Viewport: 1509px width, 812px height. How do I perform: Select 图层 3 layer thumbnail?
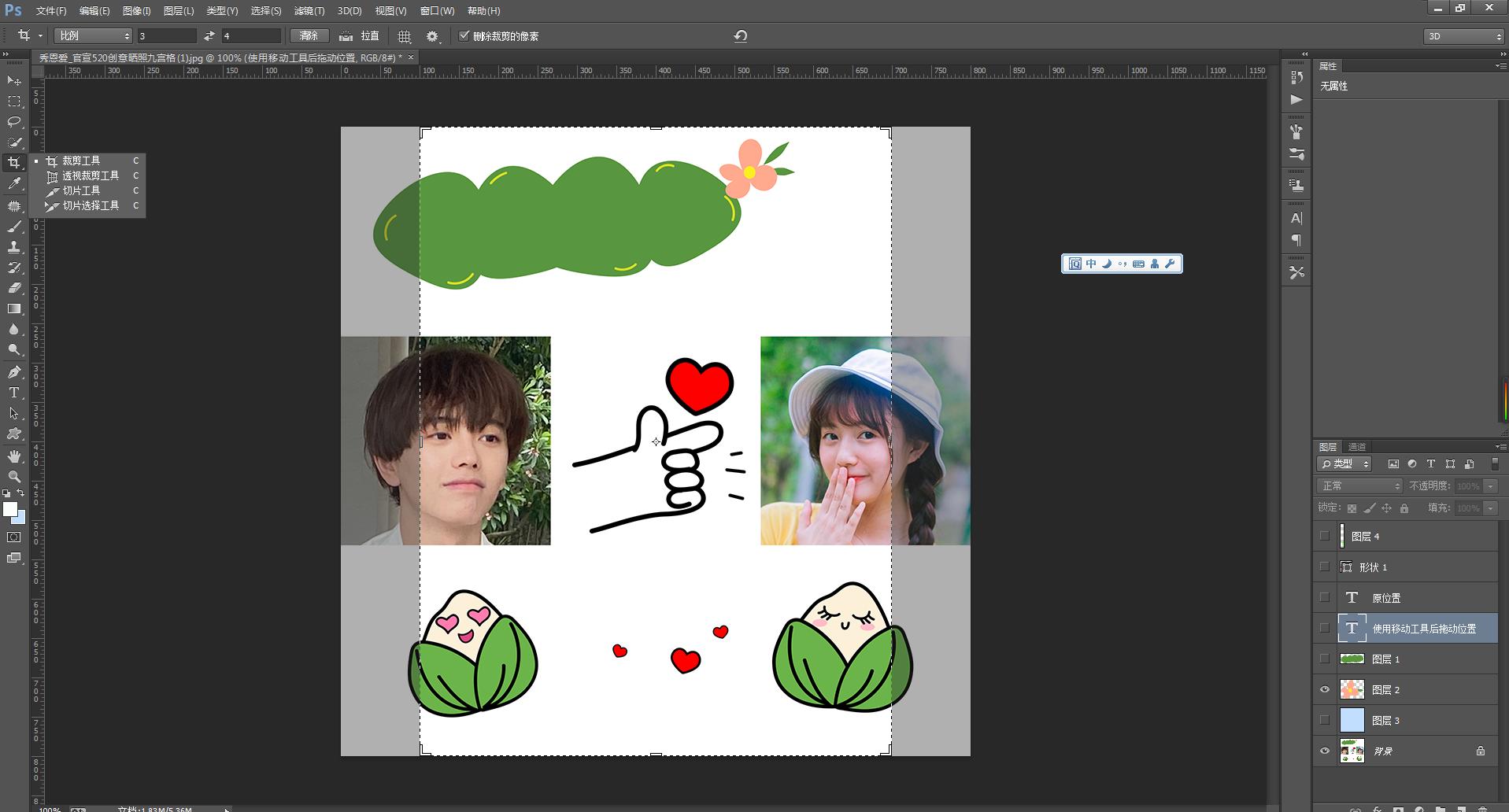pyautogui.click(x=1352, y=721)
